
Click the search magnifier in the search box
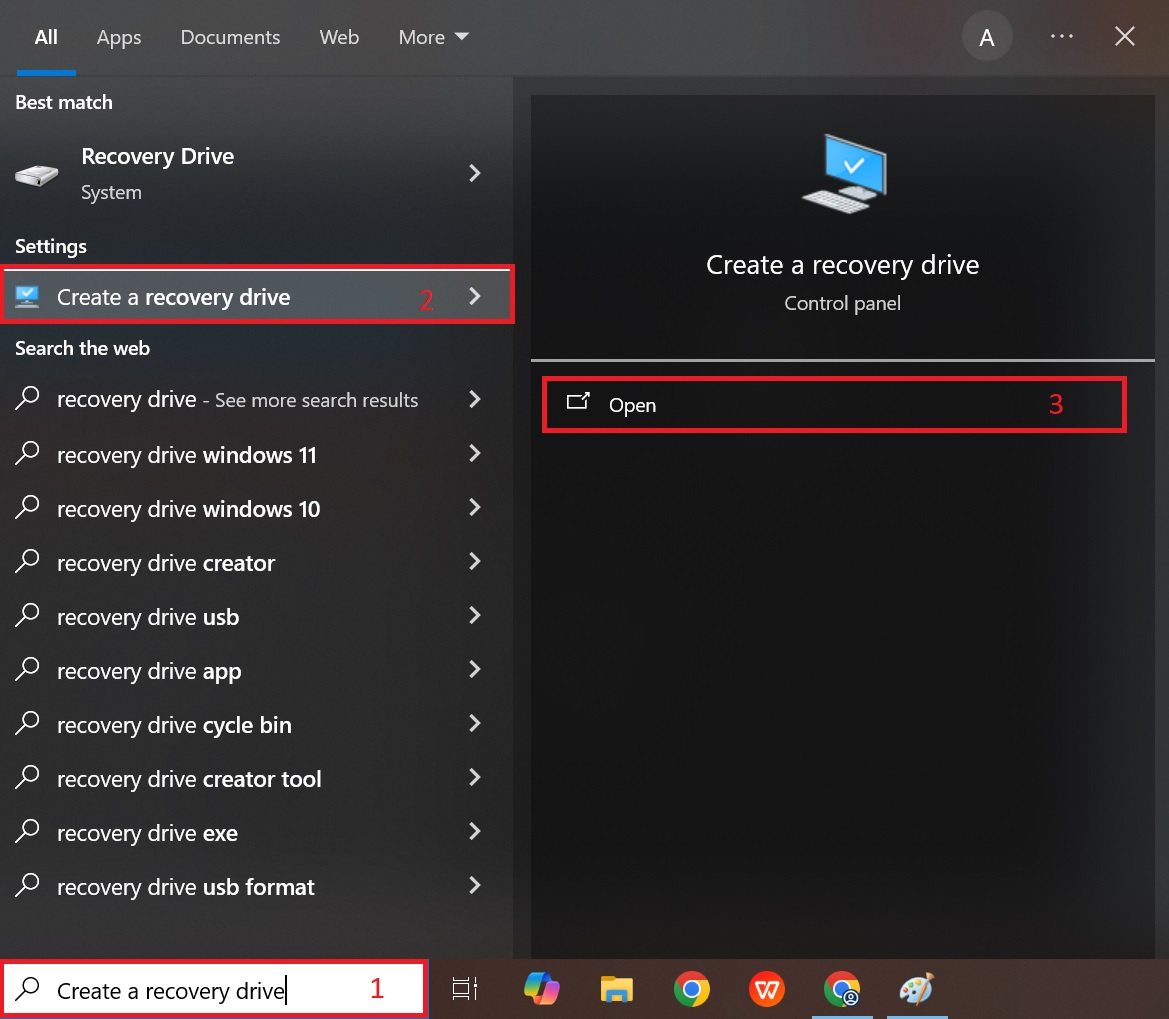(30, 990)
